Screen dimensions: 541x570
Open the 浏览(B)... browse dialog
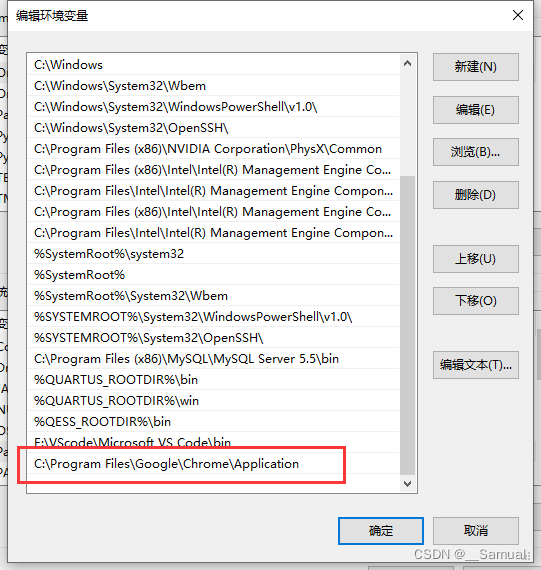(476, 152)
